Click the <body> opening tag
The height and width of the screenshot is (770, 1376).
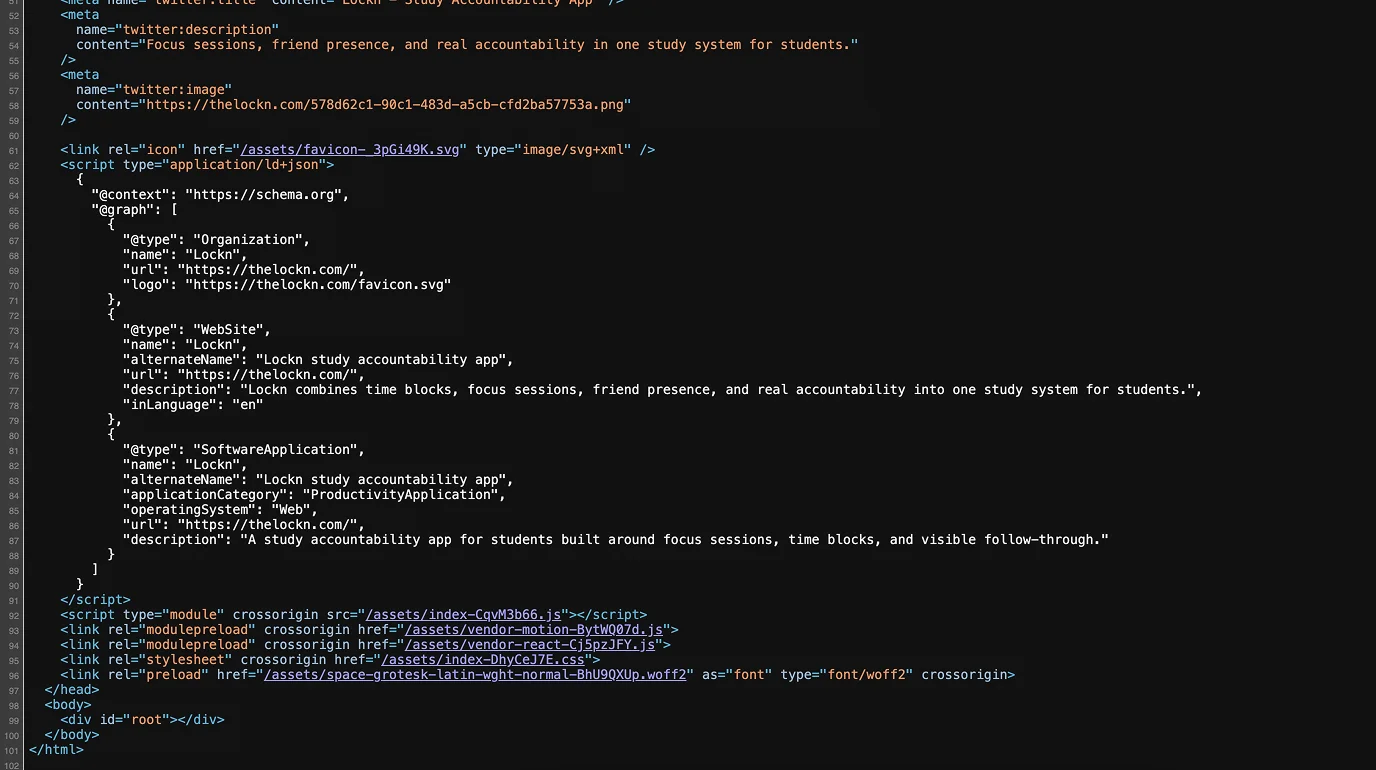tap(68, 705)
